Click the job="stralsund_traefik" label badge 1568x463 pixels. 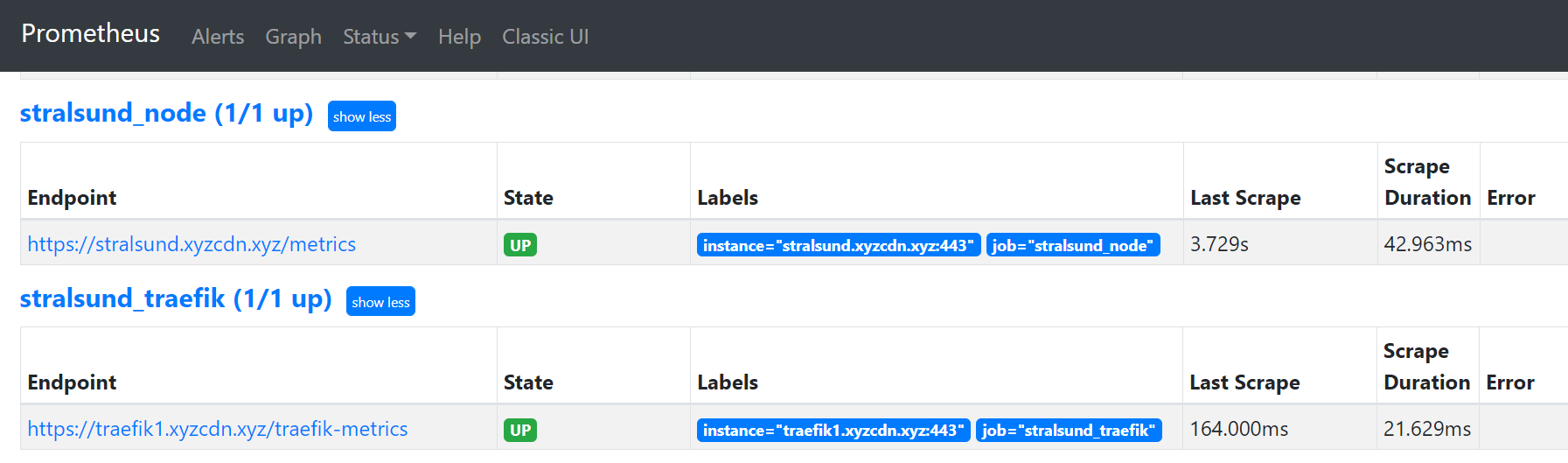tap(1069, 430)
